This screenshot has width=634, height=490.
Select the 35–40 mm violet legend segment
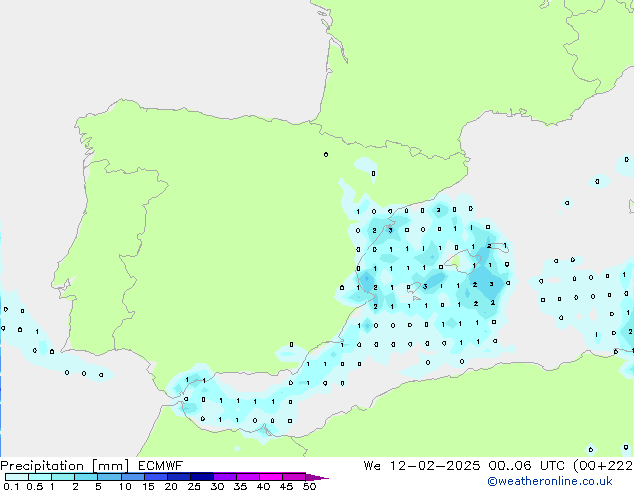point(247,477)
